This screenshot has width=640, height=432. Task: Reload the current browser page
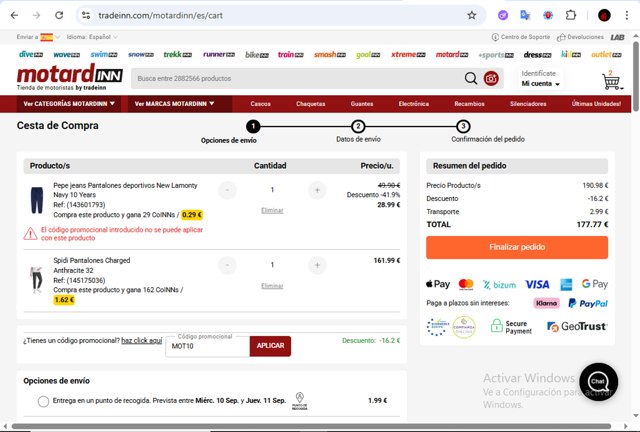pos(59,15)
